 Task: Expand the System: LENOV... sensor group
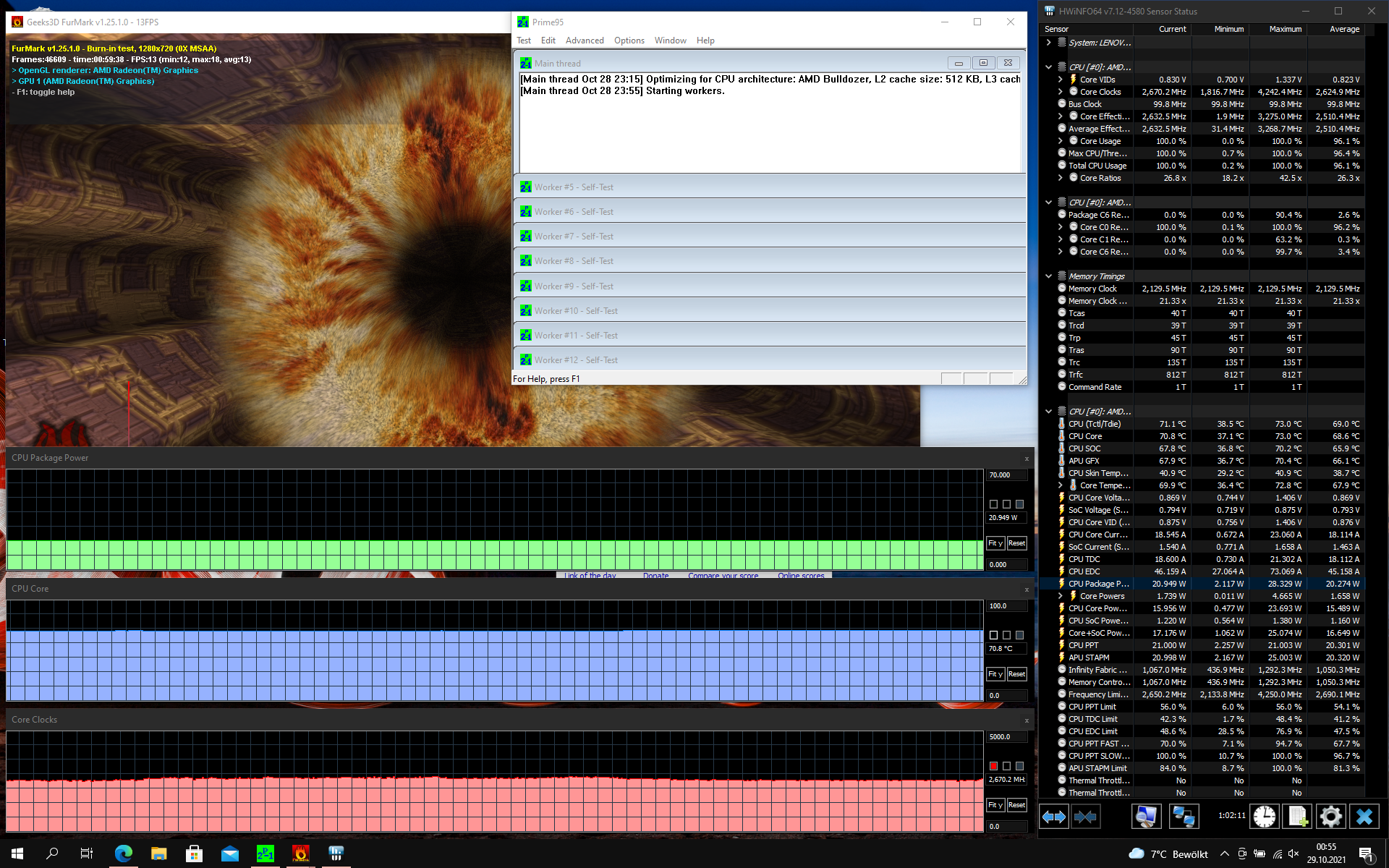click(1048, 43)
